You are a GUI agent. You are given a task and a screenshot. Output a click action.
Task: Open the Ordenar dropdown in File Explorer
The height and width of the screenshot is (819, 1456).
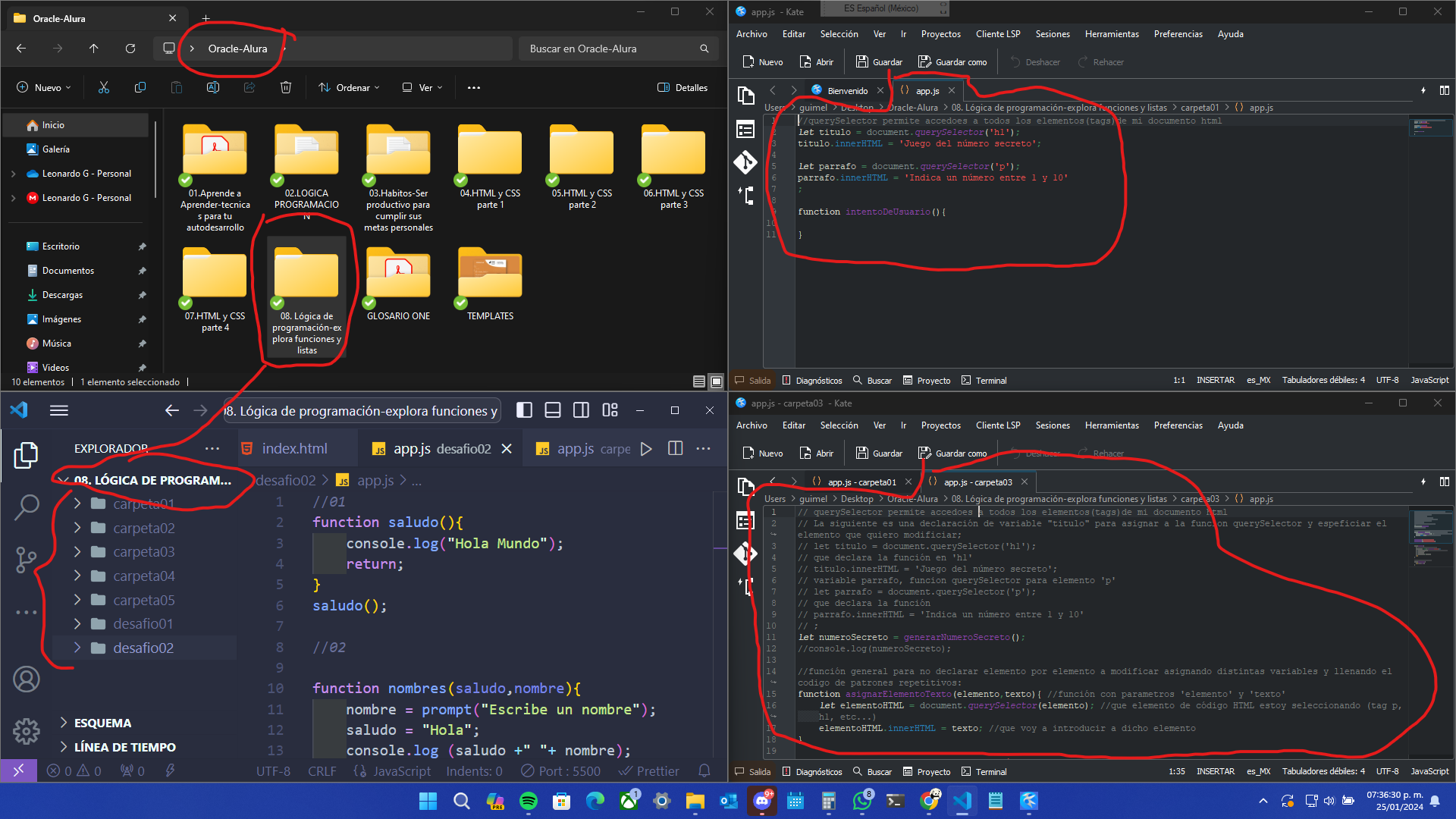coord(350,88)
